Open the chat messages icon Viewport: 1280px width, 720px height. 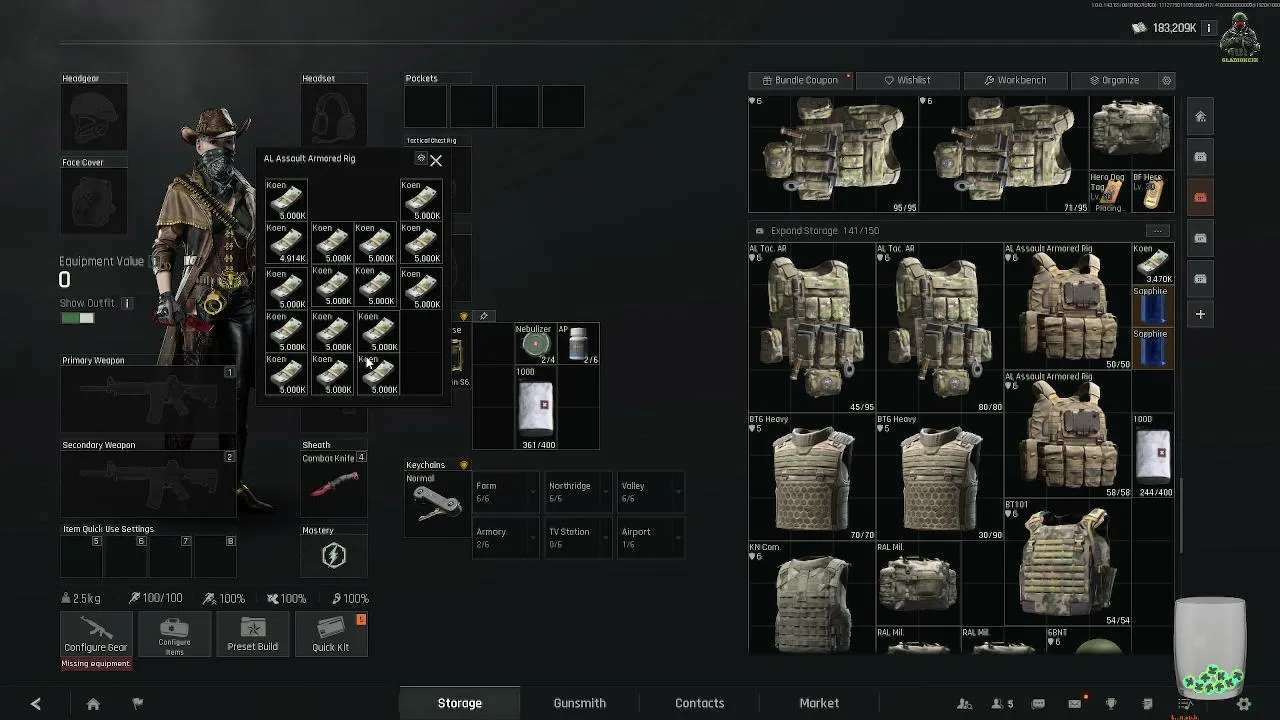click(x=1038, y=704)
